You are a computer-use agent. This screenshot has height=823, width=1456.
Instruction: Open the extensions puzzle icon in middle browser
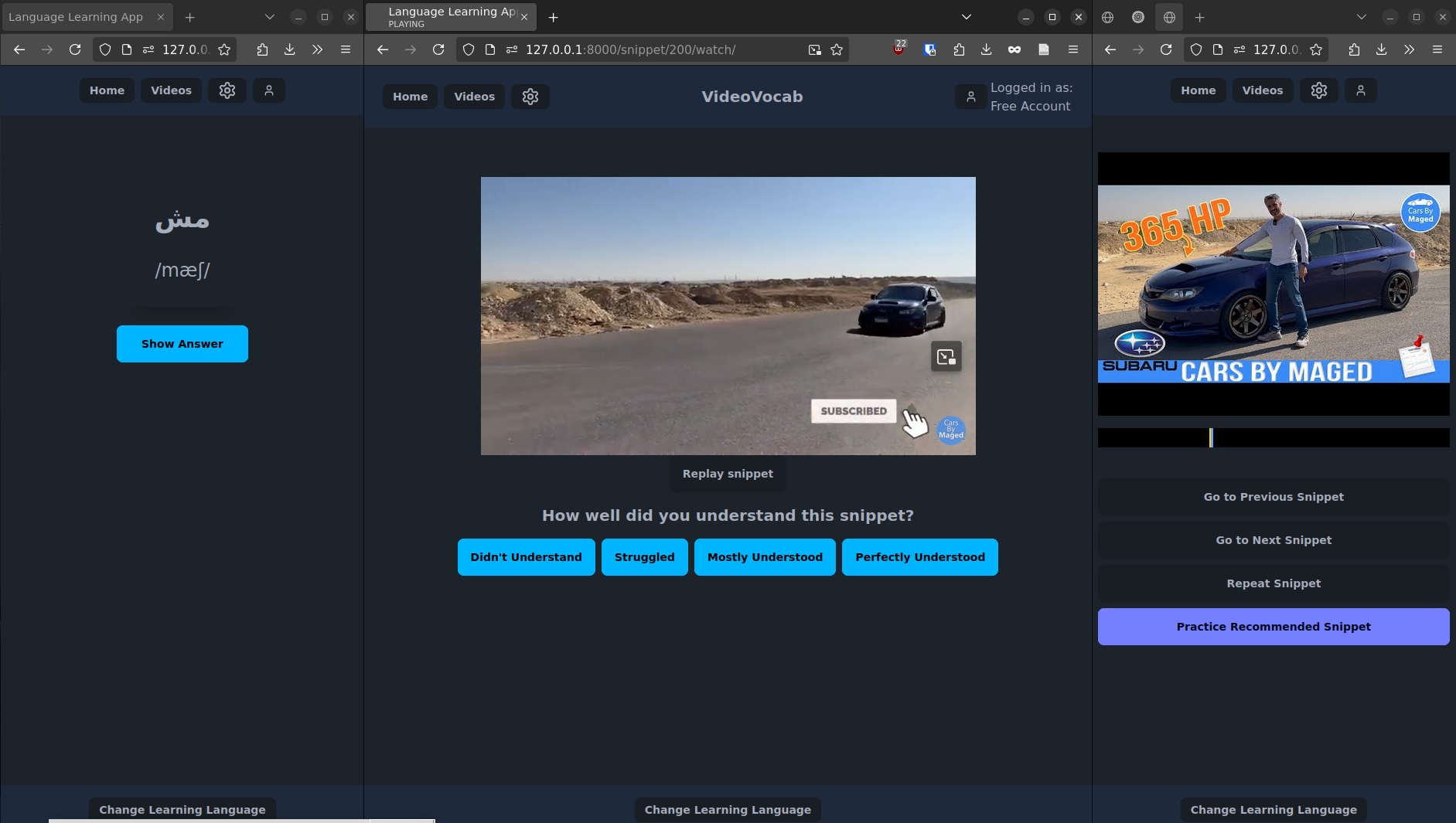pos(959,49)
